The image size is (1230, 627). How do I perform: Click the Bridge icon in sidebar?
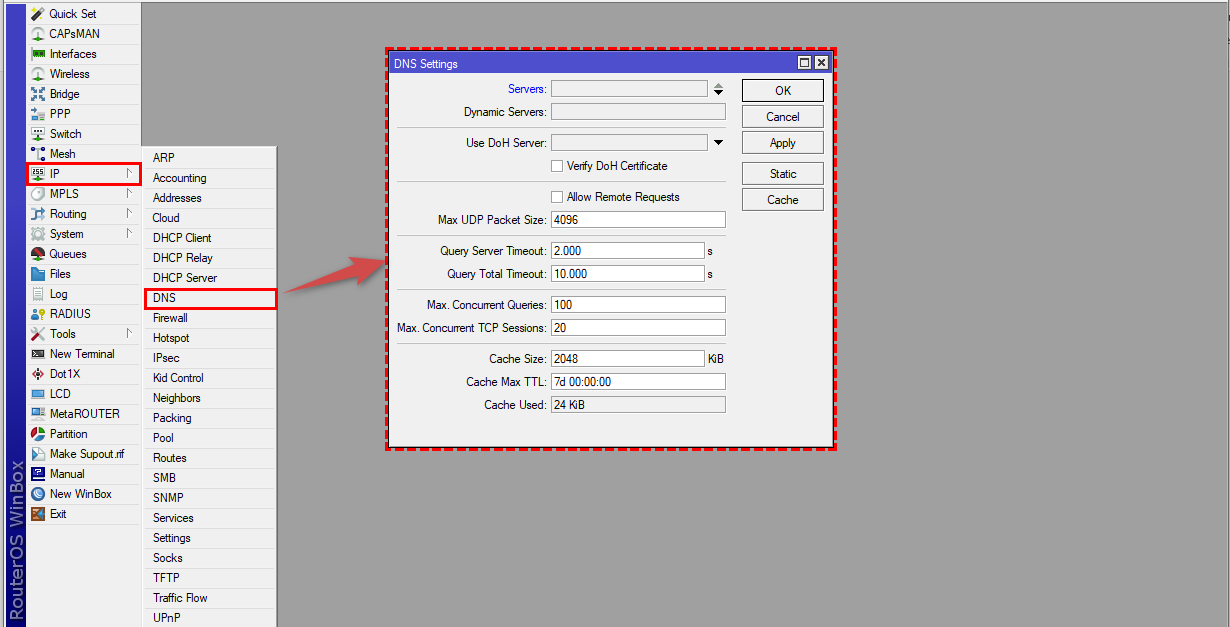click(38, 94)
